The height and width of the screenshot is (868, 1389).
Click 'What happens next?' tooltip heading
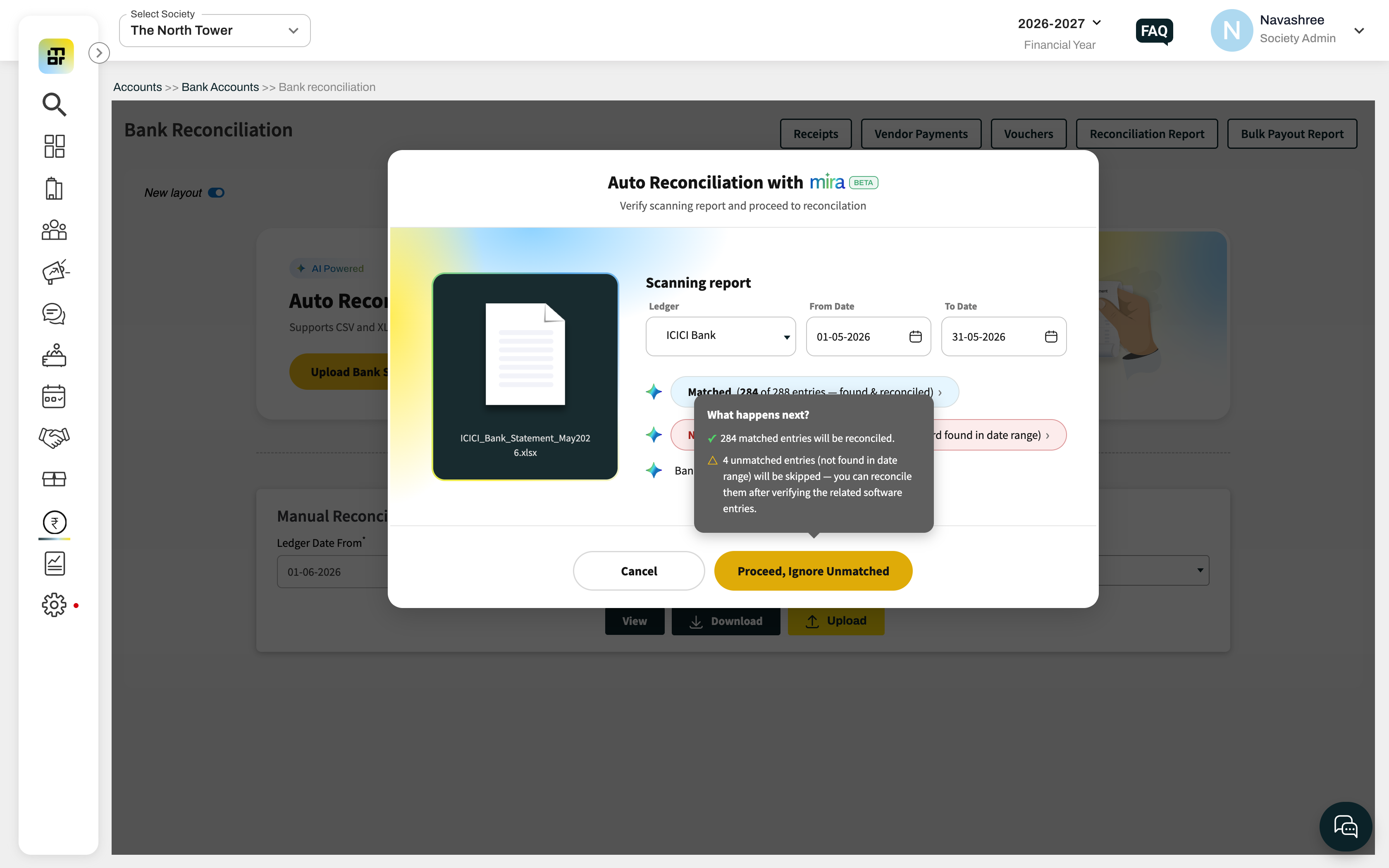pyautogui.click(x=758, y=415)
